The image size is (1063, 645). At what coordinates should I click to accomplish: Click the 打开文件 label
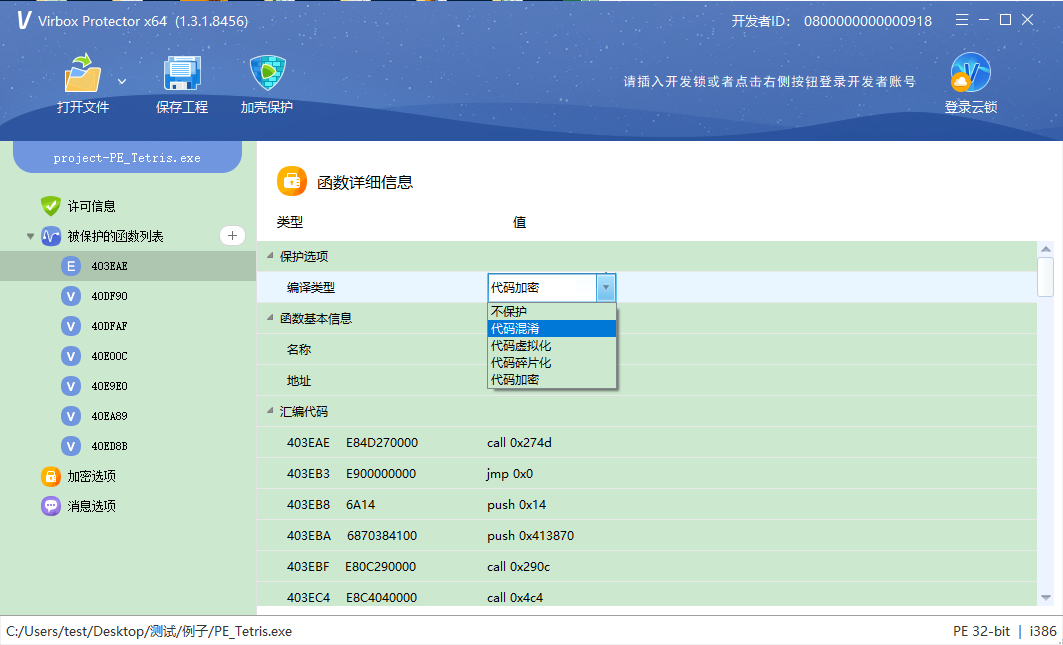[83, 107]
